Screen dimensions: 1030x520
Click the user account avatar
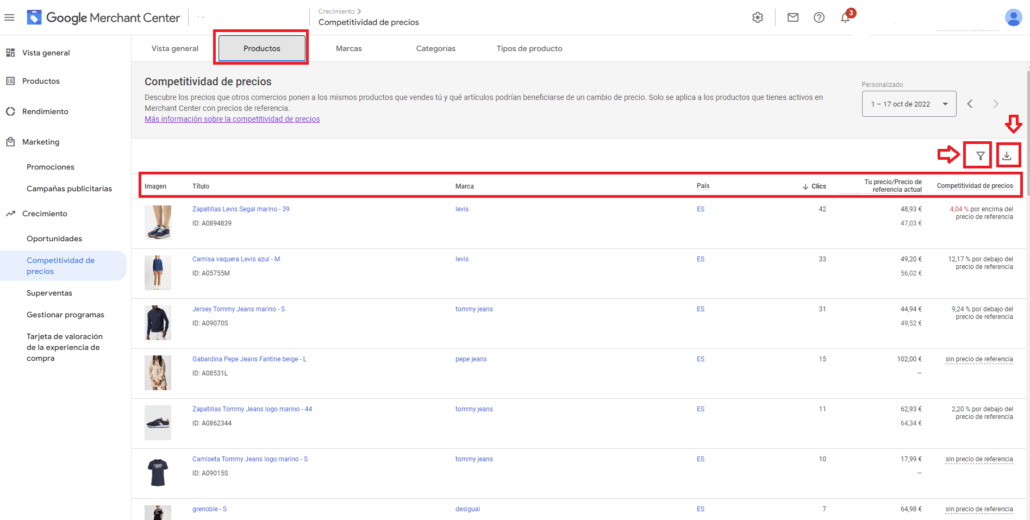[x=1013, y=17]
